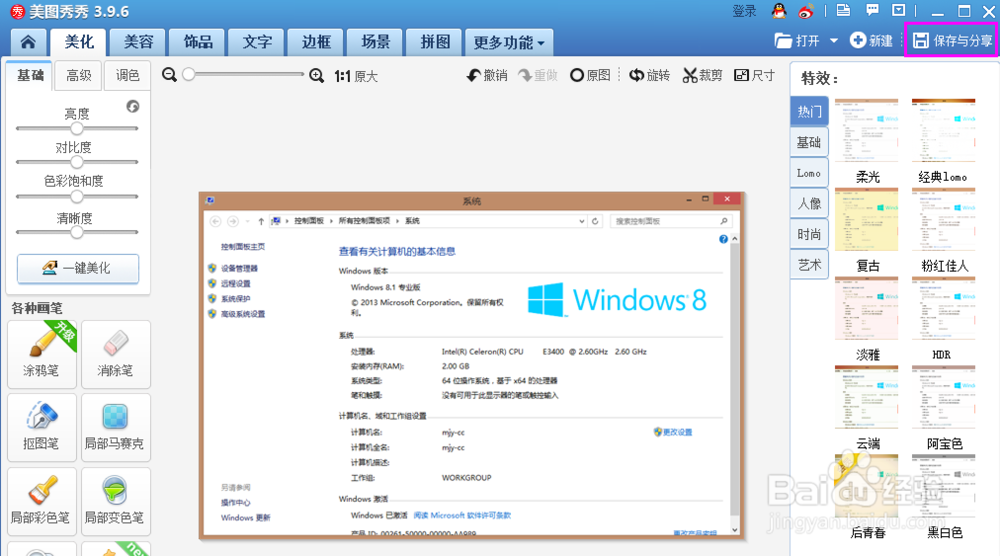Click the 对比度 contrast slider handle
The height and width of the screenshot is (556, 1000).
pos(77,162)
